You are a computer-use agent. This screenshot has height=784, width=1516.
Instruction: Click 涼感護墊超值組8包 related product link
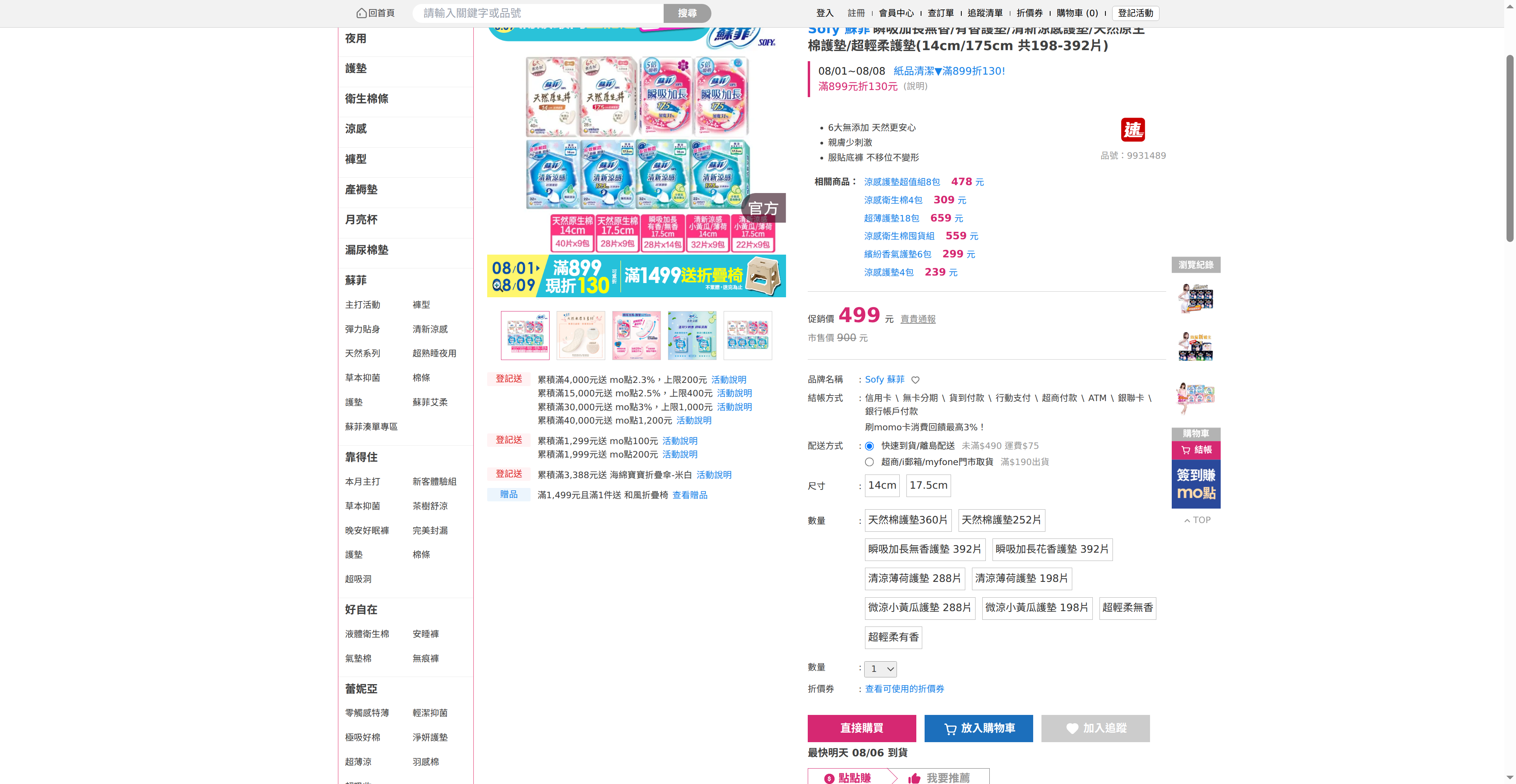coord(902,182)
